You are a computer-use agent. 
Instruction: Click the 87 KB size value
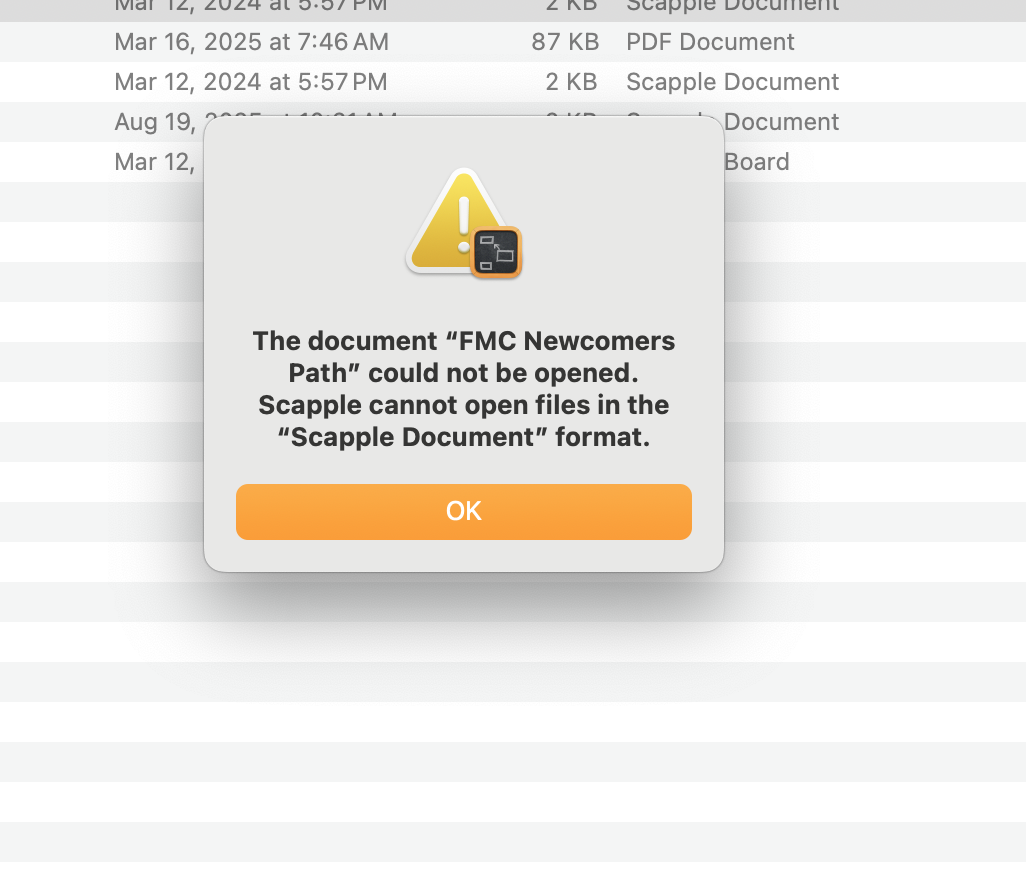coord(566,42)
